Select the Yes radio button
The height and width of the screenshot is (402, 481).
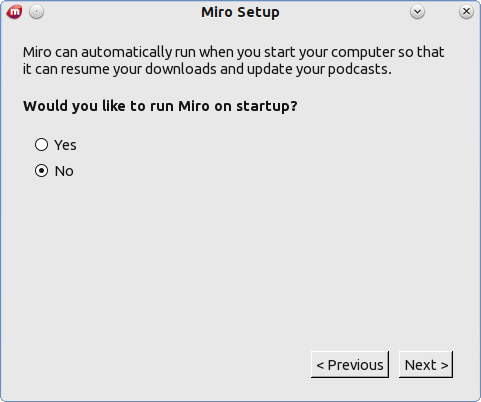pyautogui.click(x=41, y=145)
